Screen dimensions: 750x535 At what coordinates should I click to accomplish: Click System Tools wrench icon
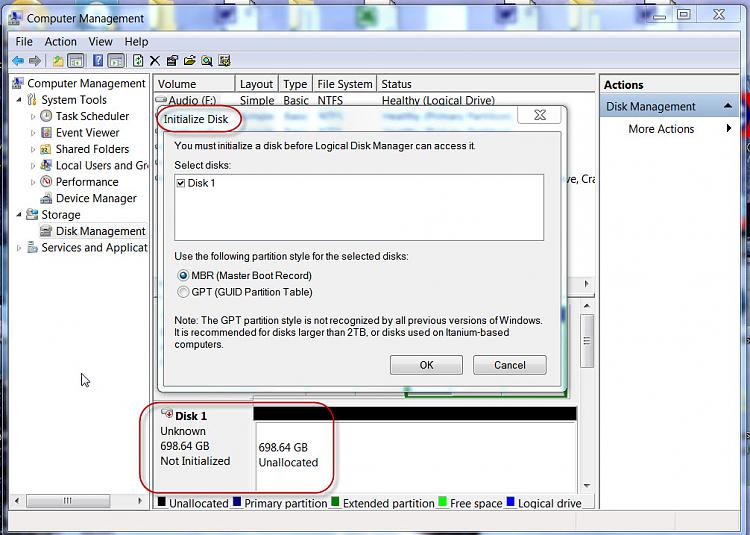[x=32, y=99]
